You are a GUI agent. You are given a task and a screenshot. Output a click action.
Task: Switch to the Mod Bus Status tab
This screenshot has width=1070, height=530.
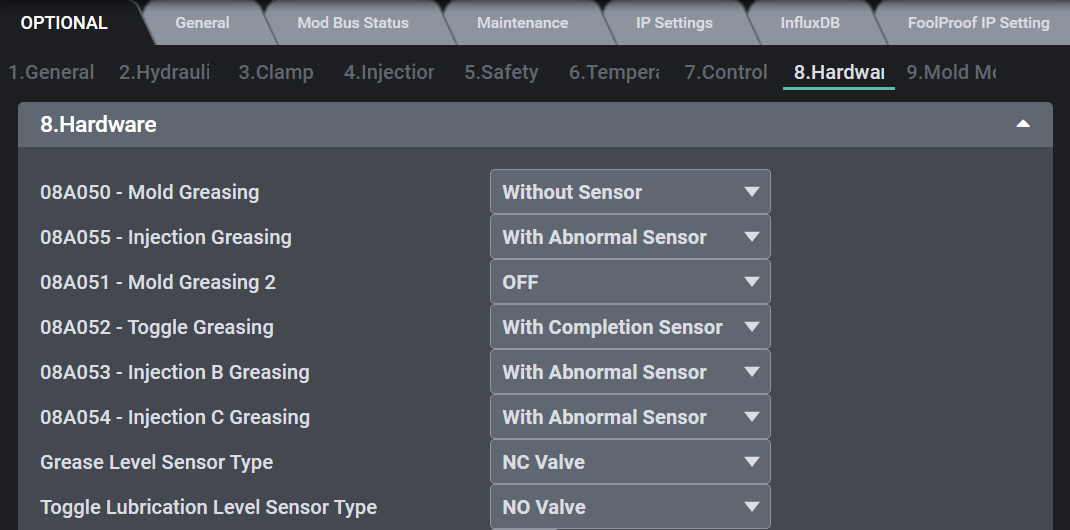pyautogui.click(x=353, y=22)
